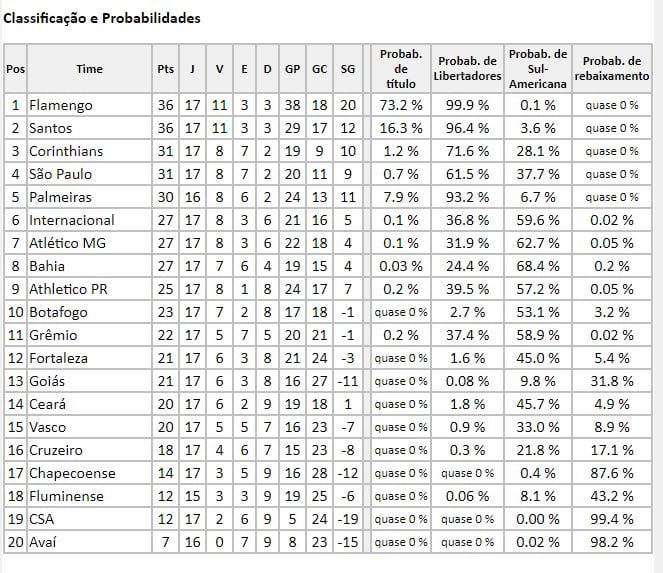Select the Chapecoense team name
This screenshot has width=663, height=573.
72,473
